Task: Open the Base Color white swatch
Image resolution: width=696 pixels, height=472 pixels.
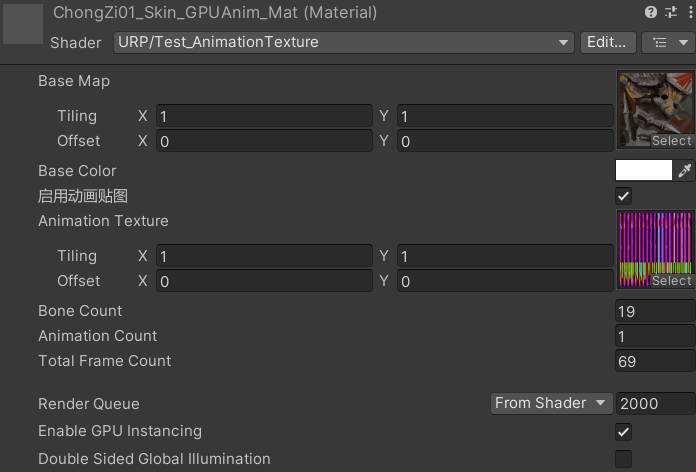Action: click(644, 171)
